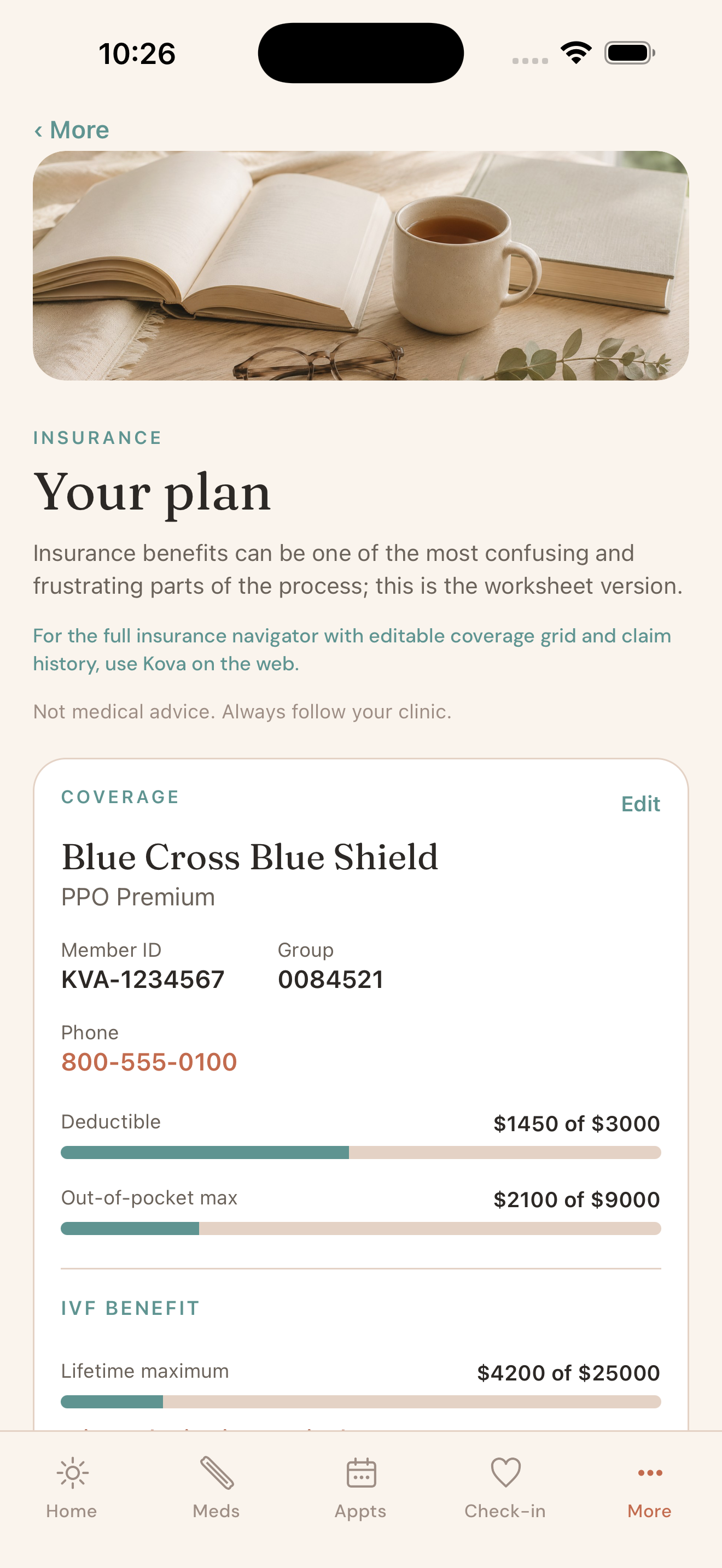The image size is (722, 1568).
Task: Switch to the Check-in tab label
Action: [x=505, y=1511]
